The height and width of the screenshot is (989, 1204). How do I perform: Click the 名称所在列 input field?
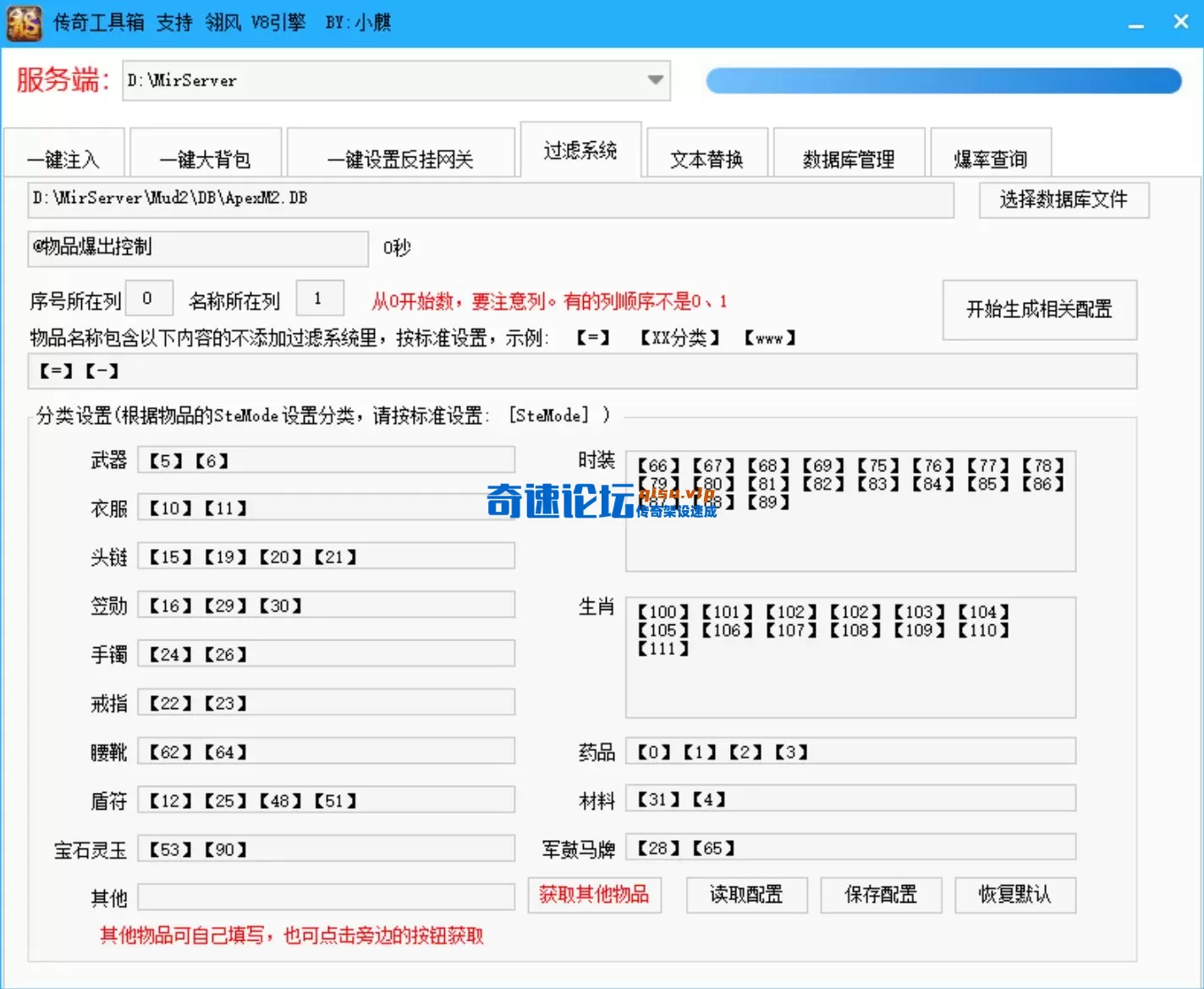319,298
